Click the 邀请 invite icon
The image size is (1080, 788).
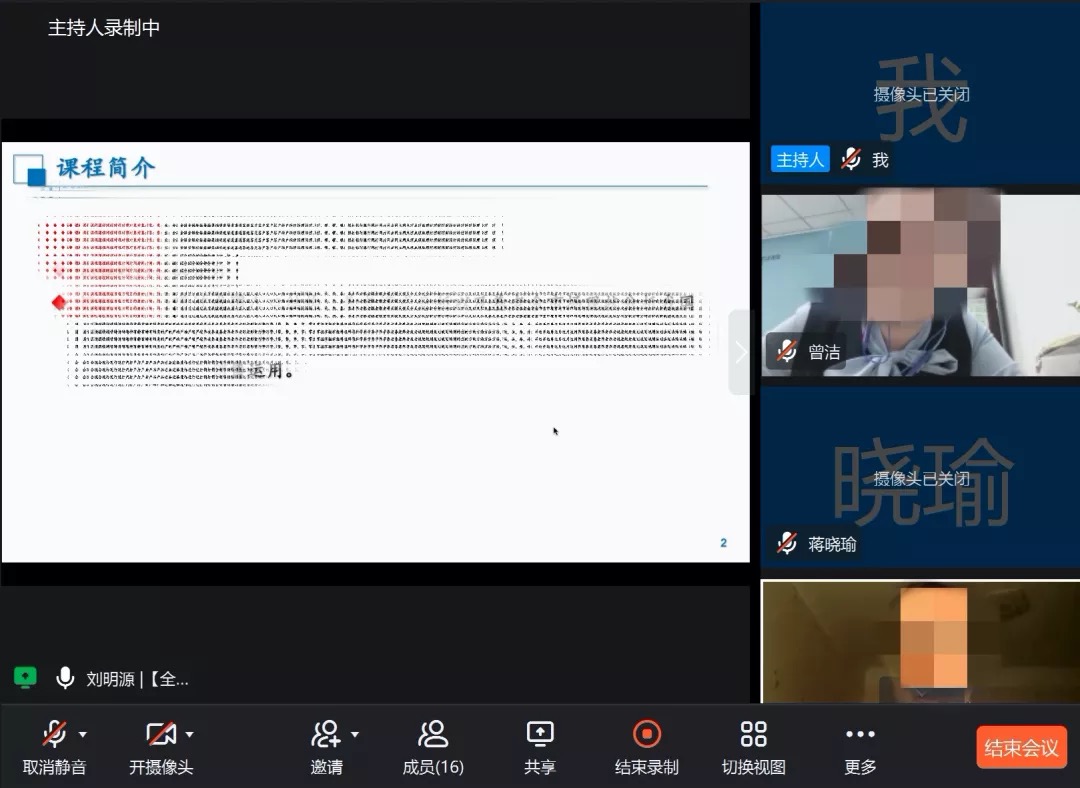(x=326, y=735)
